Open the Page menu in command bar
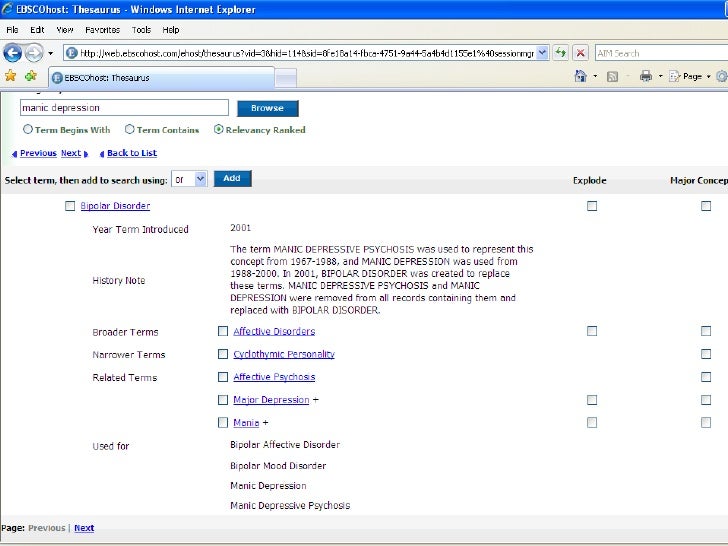 689,76
